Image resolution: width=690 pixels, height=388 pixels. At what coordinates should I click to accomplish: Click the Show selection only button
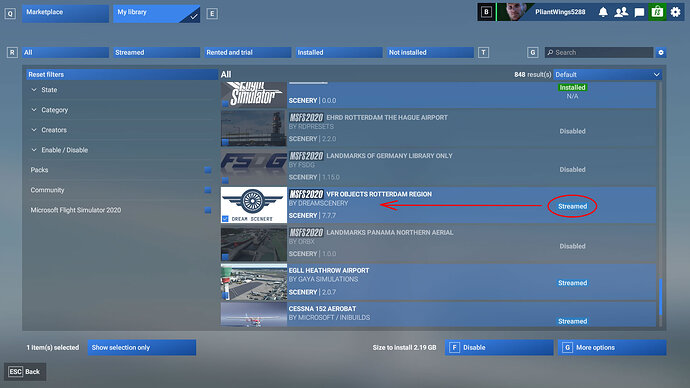(142, 348)
